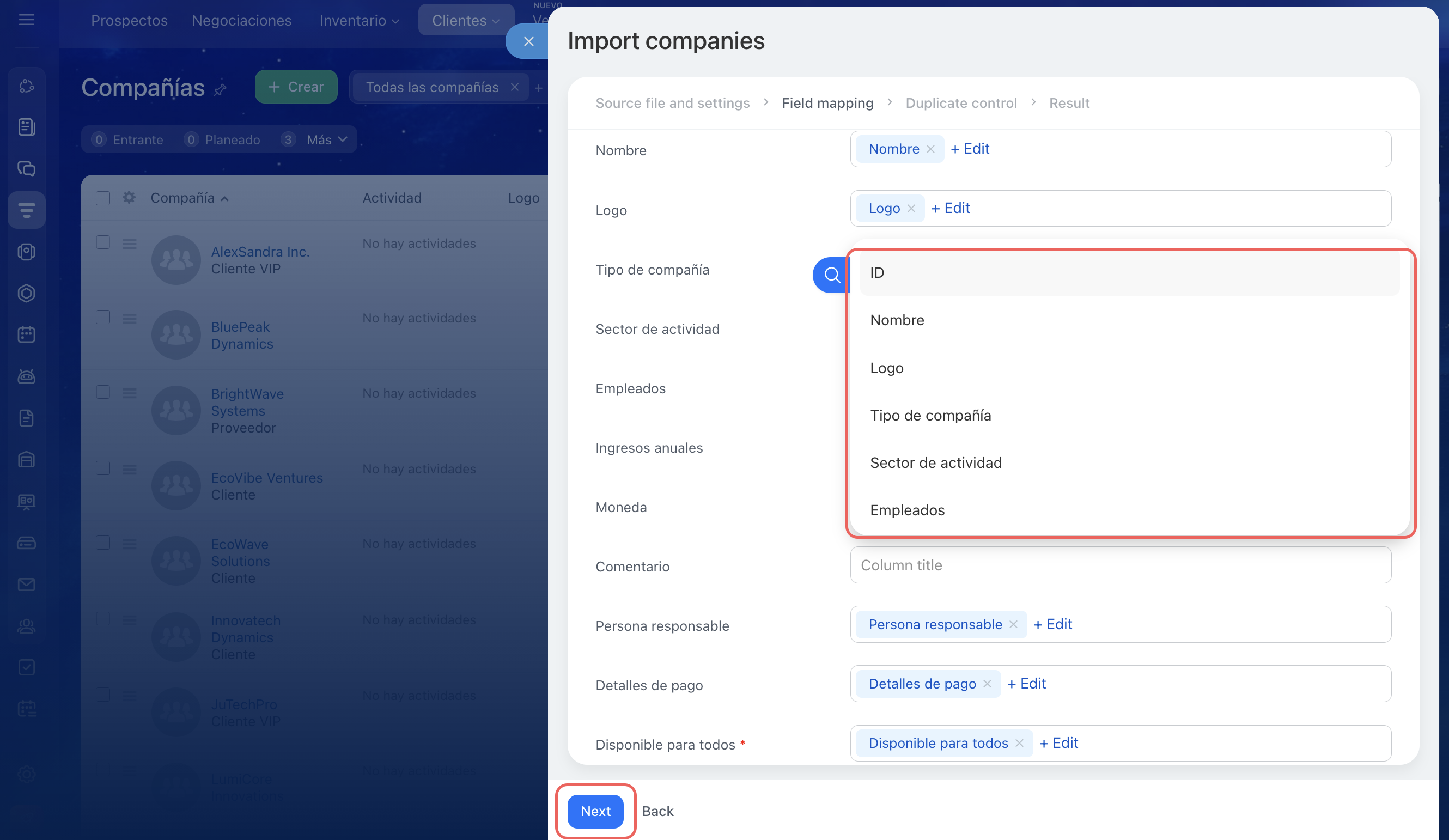Open the chat messages sidebar icon
The width and height of the screenshot is (1449, 840).
click(x=27, y=168)
